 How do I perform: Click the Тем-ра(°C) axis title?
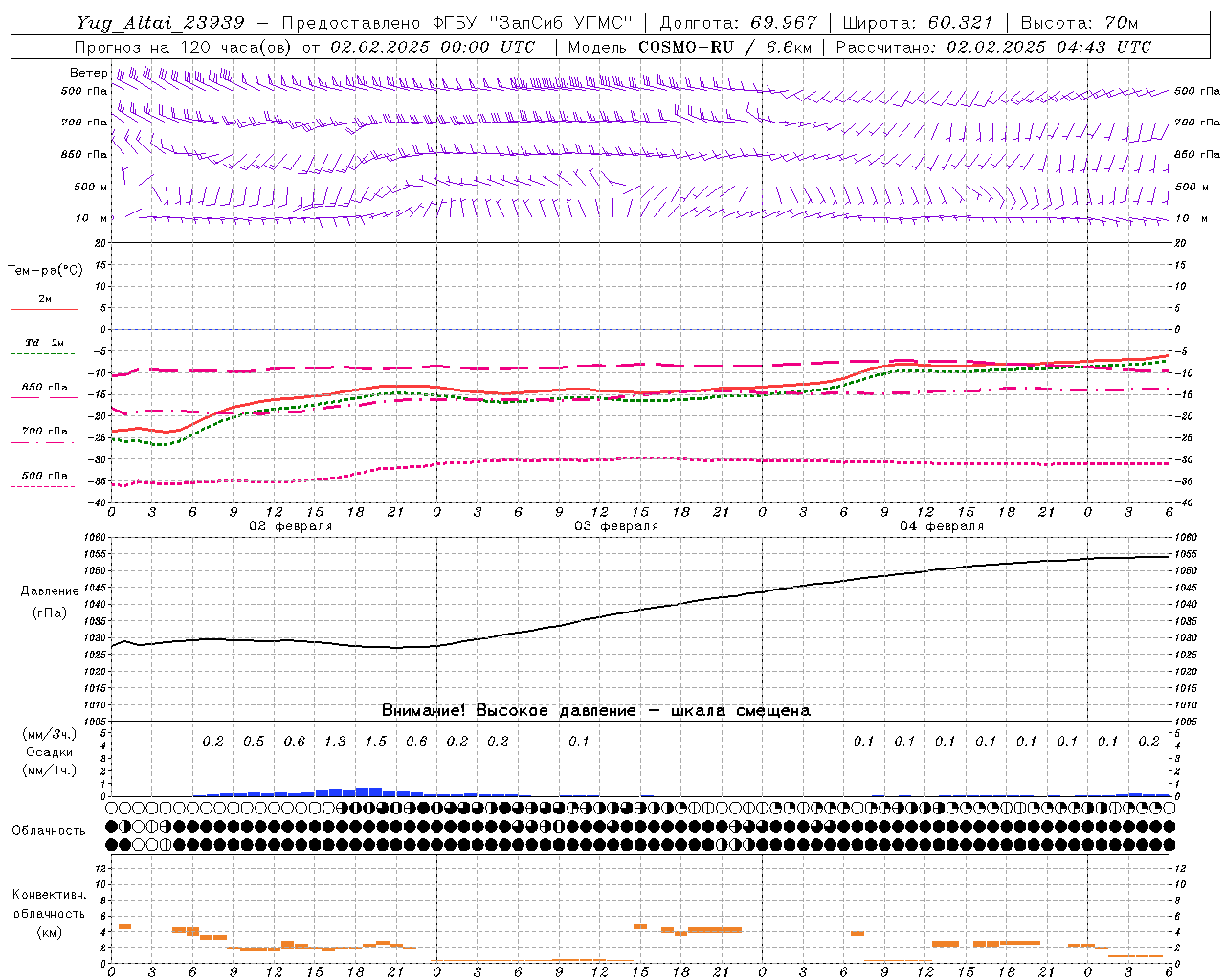(x=45, y=271)
